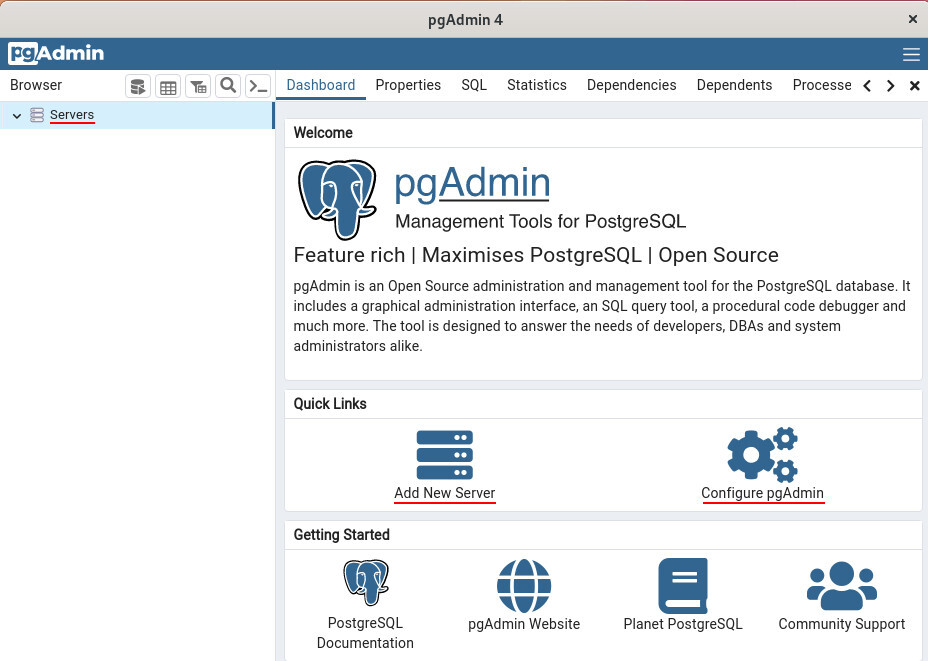This screenshot has height=661, width=928.
Task: Launch the PSQL Tool terminal icon
Action: point(258,86)
